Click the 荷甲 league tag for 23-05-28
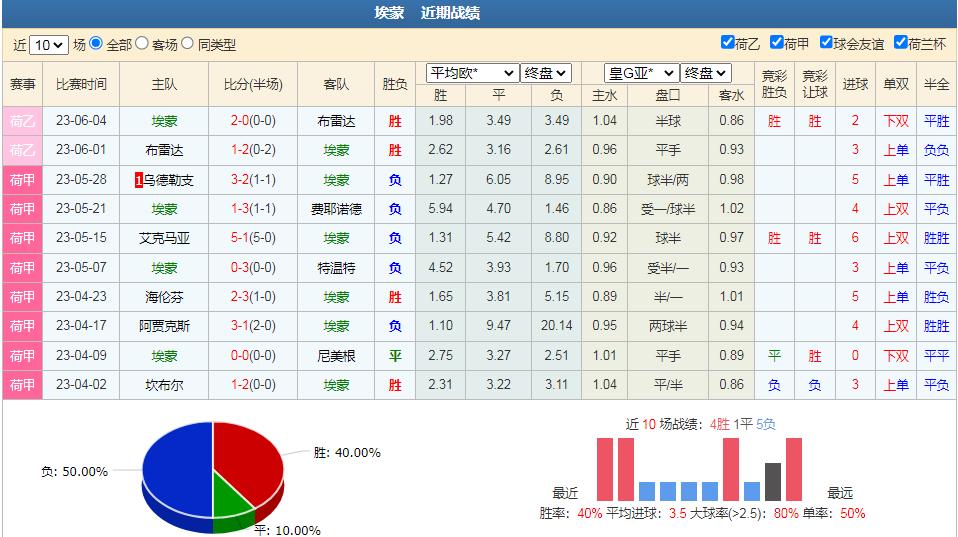 tap(23, 180)
